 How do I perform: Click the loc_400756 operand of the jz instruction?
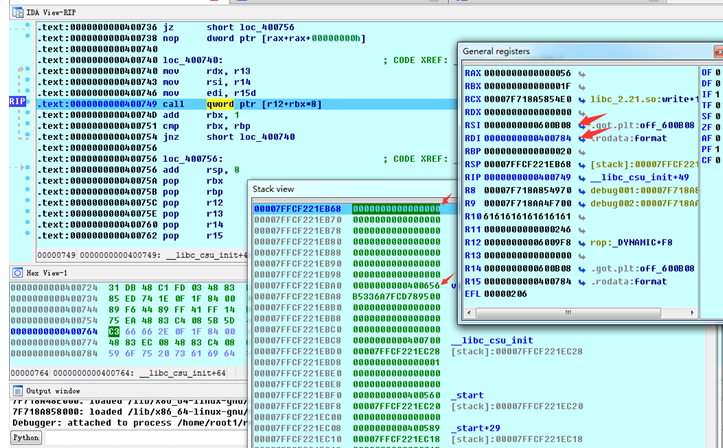pyautogui.click(x=267, y=27)
